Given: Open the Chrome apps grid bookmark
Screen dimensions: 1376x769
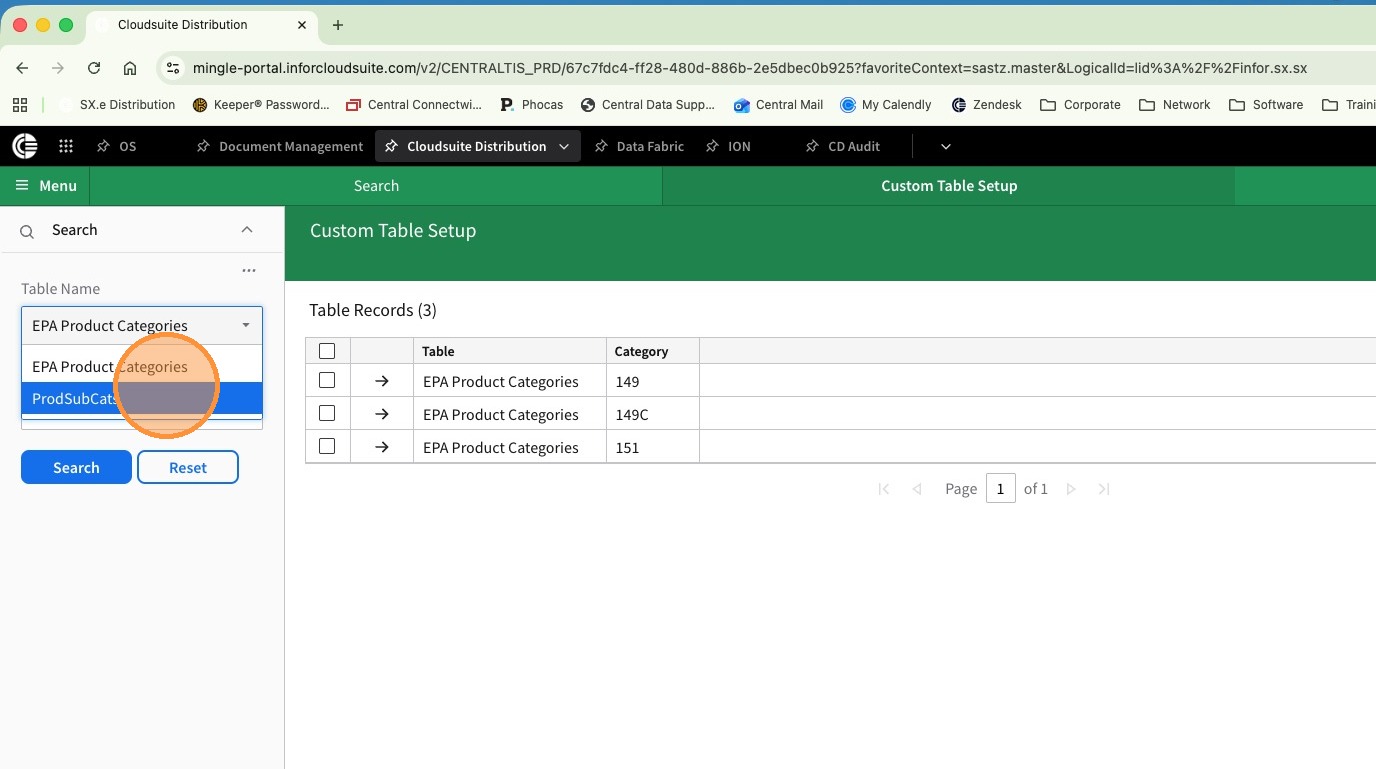Looking at the screenshot, I should point(21,104).
